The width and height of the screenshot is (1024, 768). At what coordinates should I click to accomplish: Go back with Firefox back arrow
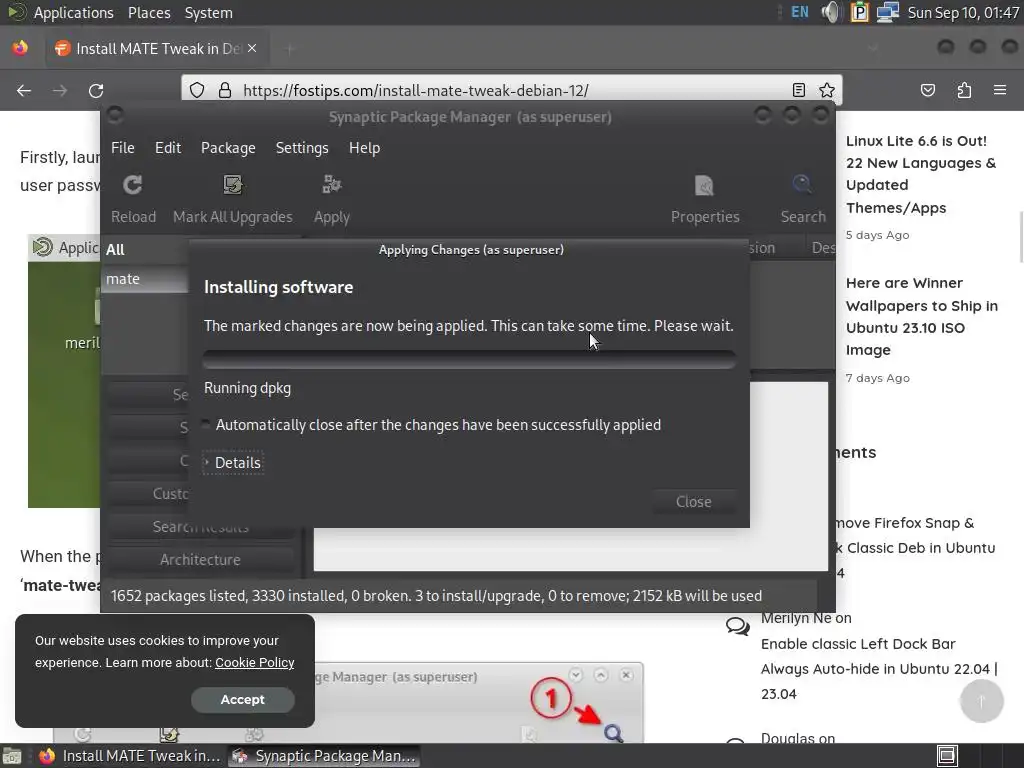coord(24,91)
